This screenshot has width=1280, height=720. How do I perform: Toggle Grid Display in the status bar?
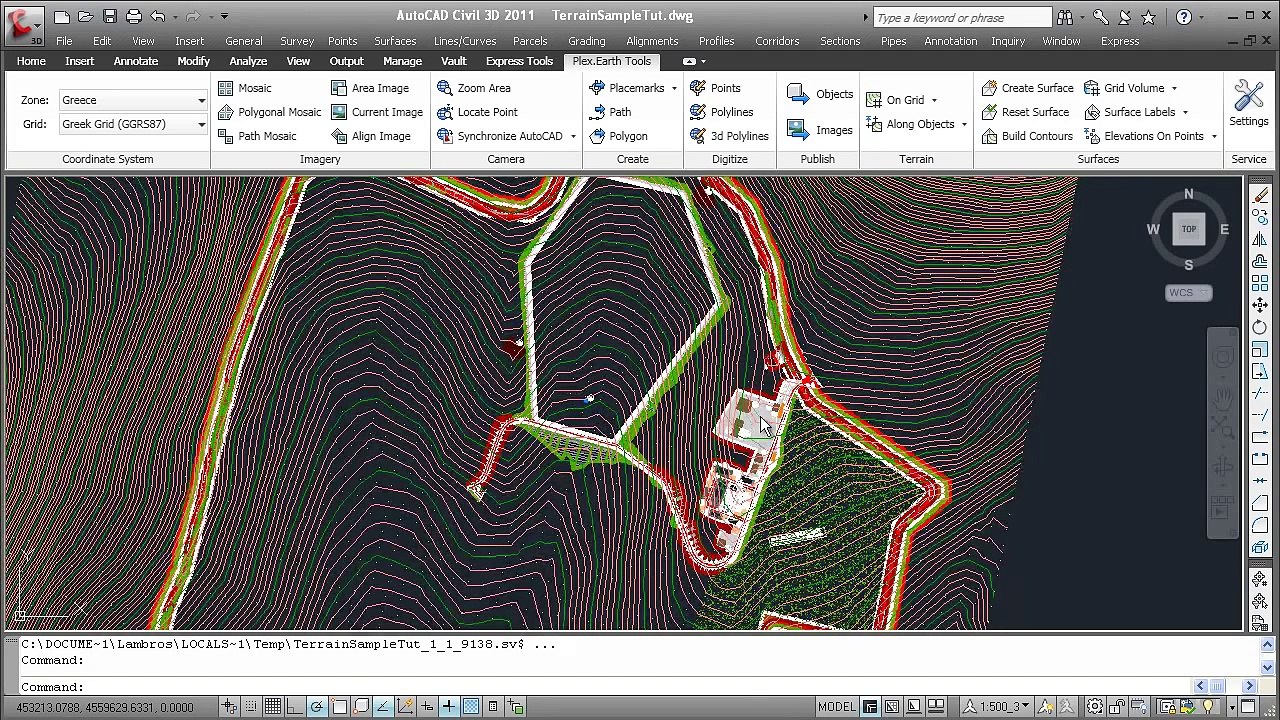point(273,707)
